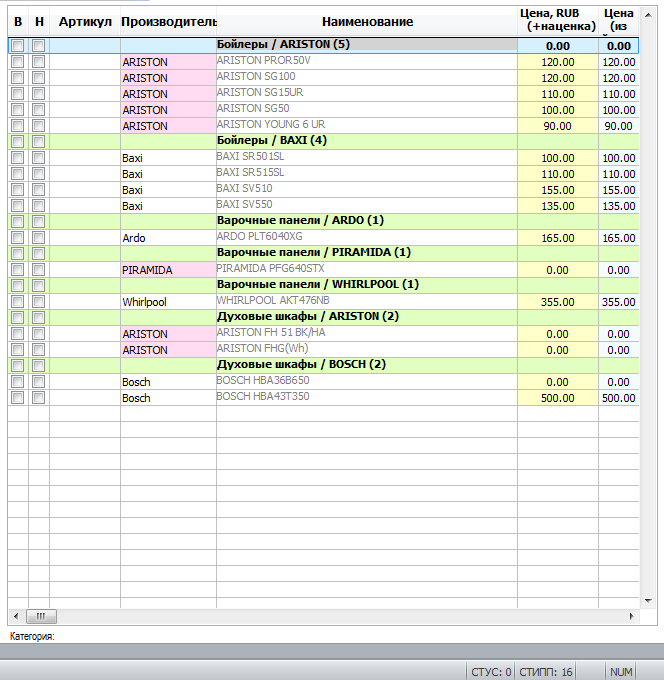Viewport: 664px width, 680px height.
Task: Click the В column header
Action: (x=18, y=21)
